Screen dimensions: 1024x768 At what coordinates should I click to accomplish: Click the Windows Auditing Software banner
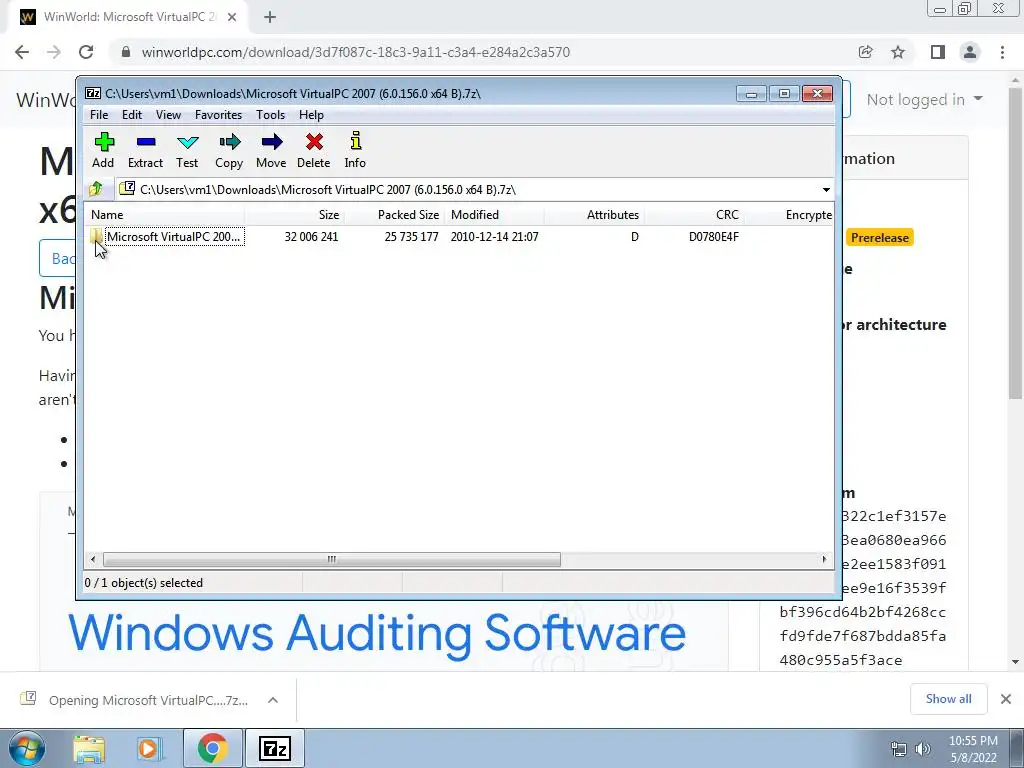(377, 633)
